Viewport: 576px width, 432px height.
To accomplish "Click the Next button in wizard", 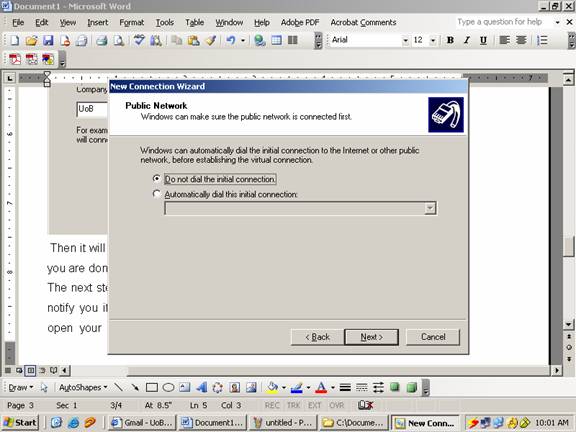I will 371,337.
